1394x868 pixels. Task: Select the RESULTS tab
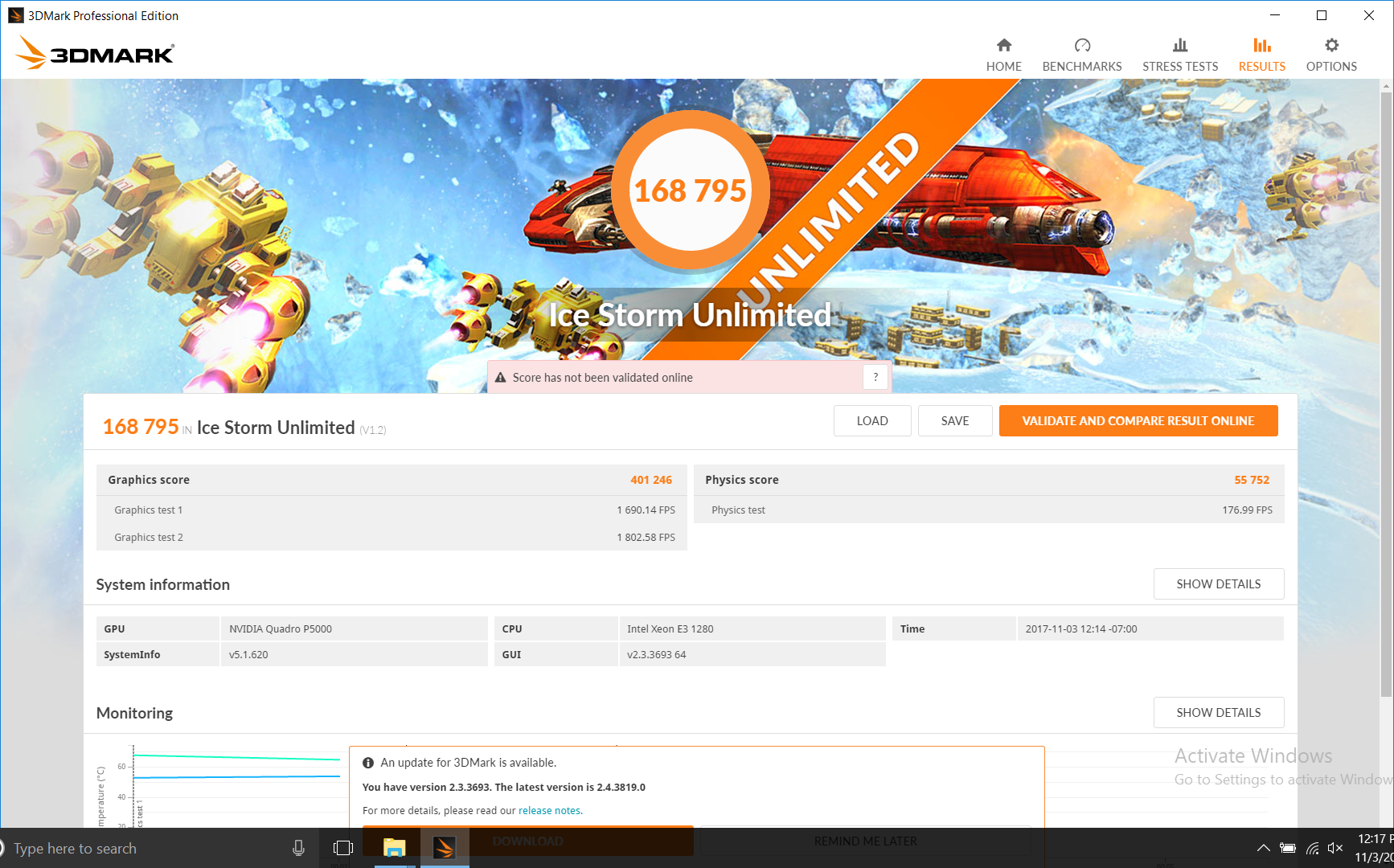(1261, 55)
